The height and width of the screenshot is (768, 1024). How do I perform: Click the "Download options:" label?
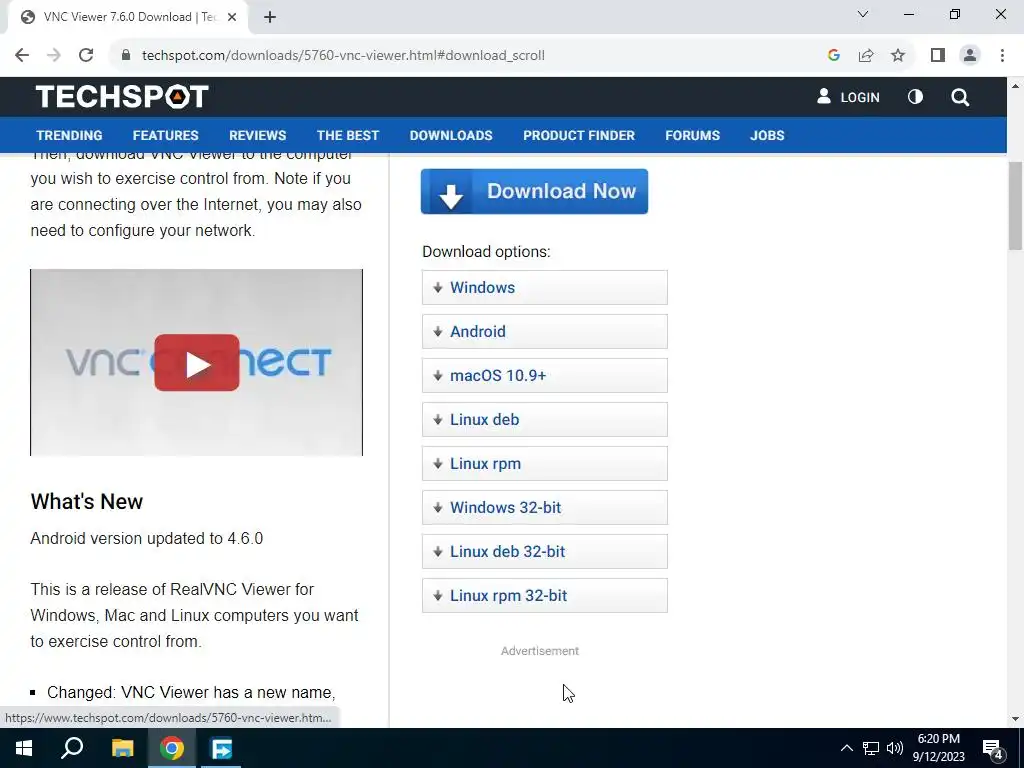tap(487, 251)
